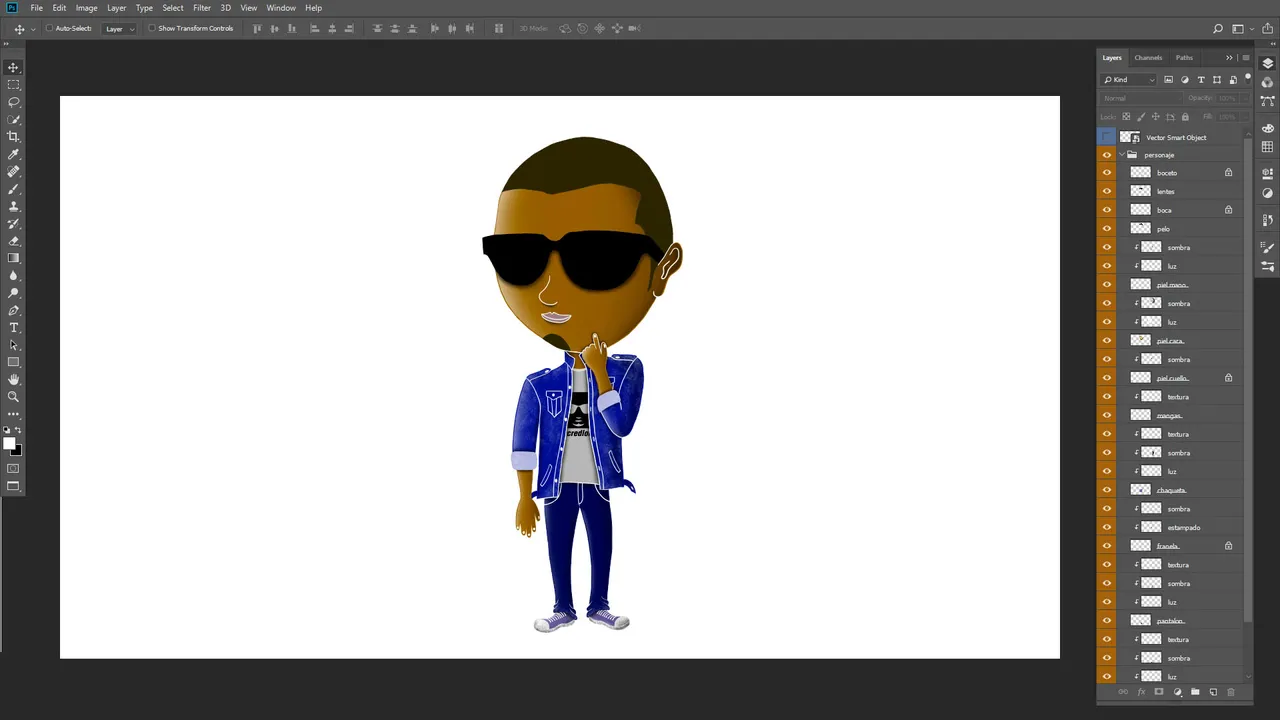The image size is (1280, 720).
Task: Show the Vector Smart Object layer
Action: coord(1106,137)
